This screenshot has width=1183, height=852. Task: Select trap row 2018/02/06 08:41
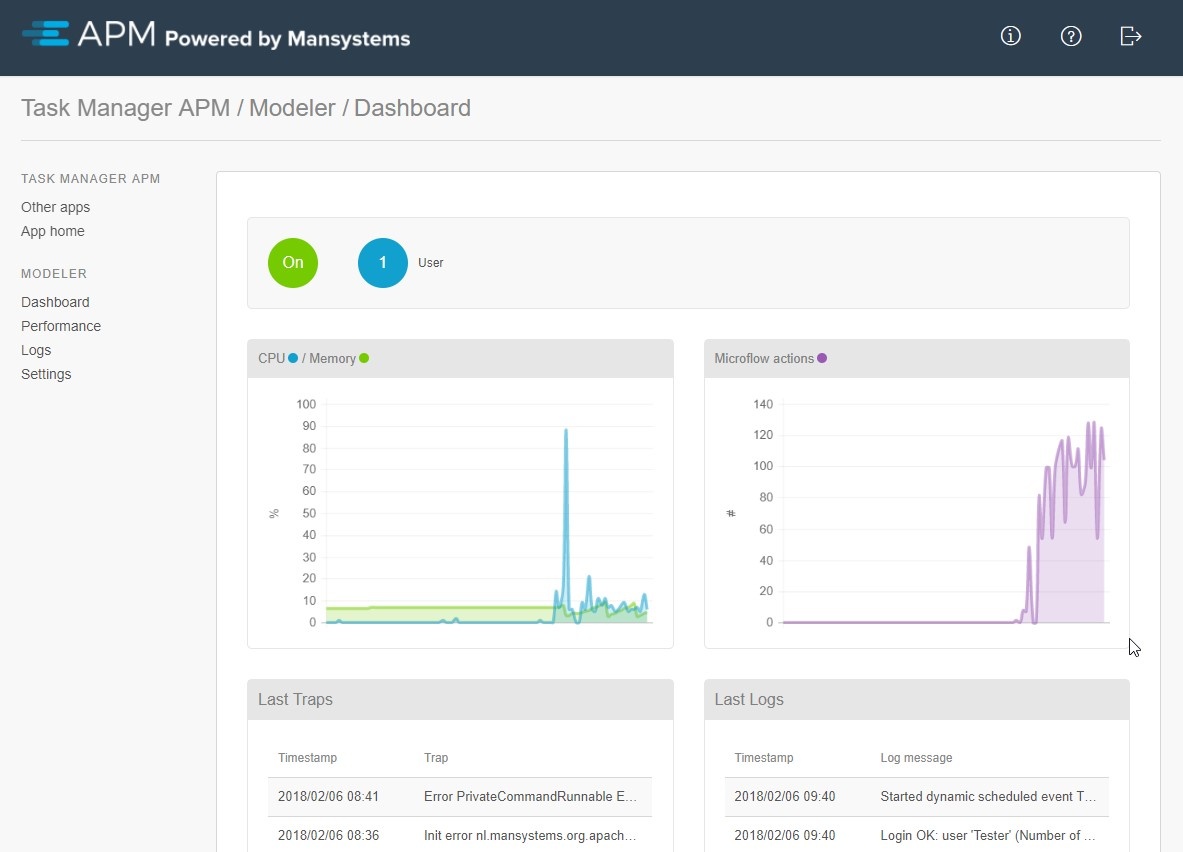(460, 797)
